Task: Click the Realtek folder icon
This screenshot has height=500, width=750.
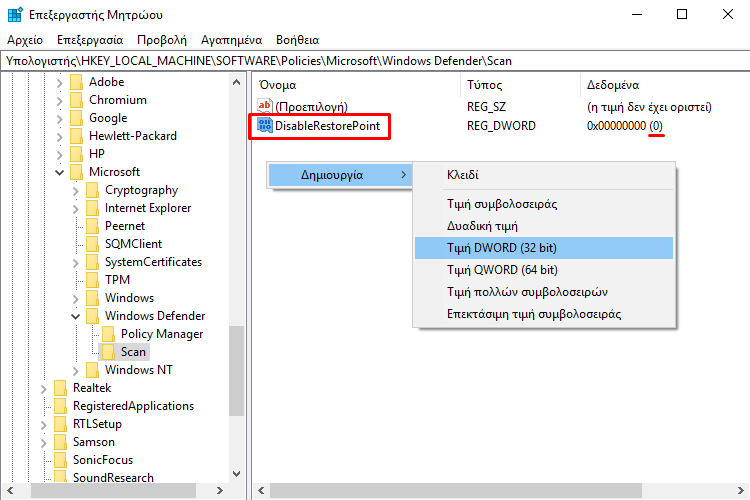Action: coord(61,388)
